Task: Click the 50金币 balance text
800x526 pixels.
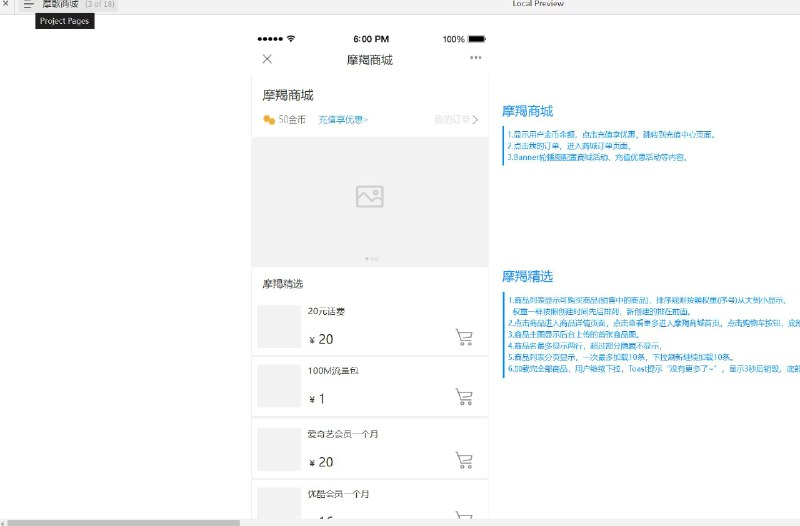Action: [292, 119]
